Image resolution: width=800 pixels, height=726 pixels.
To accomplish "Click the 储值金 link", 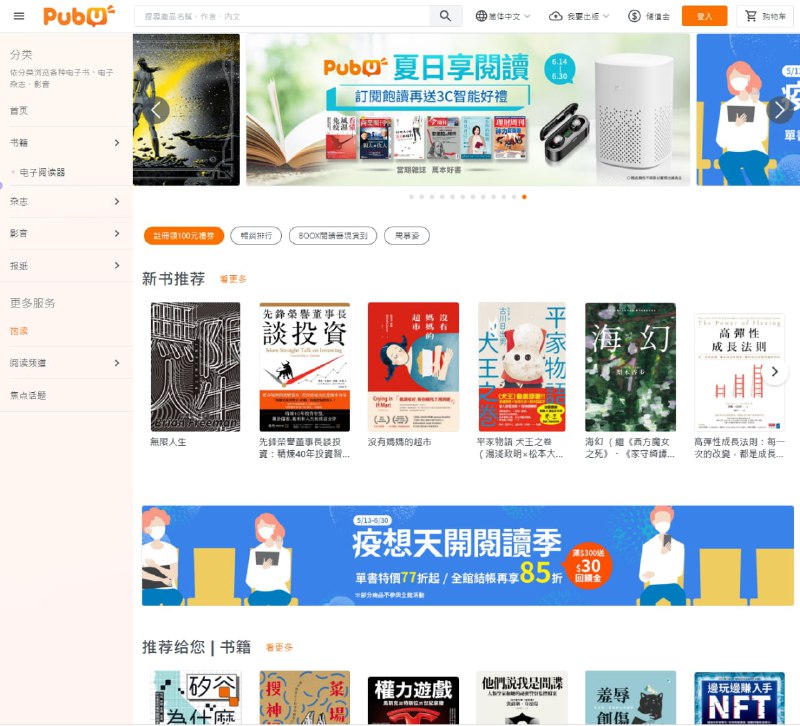I will coord(658,16).
